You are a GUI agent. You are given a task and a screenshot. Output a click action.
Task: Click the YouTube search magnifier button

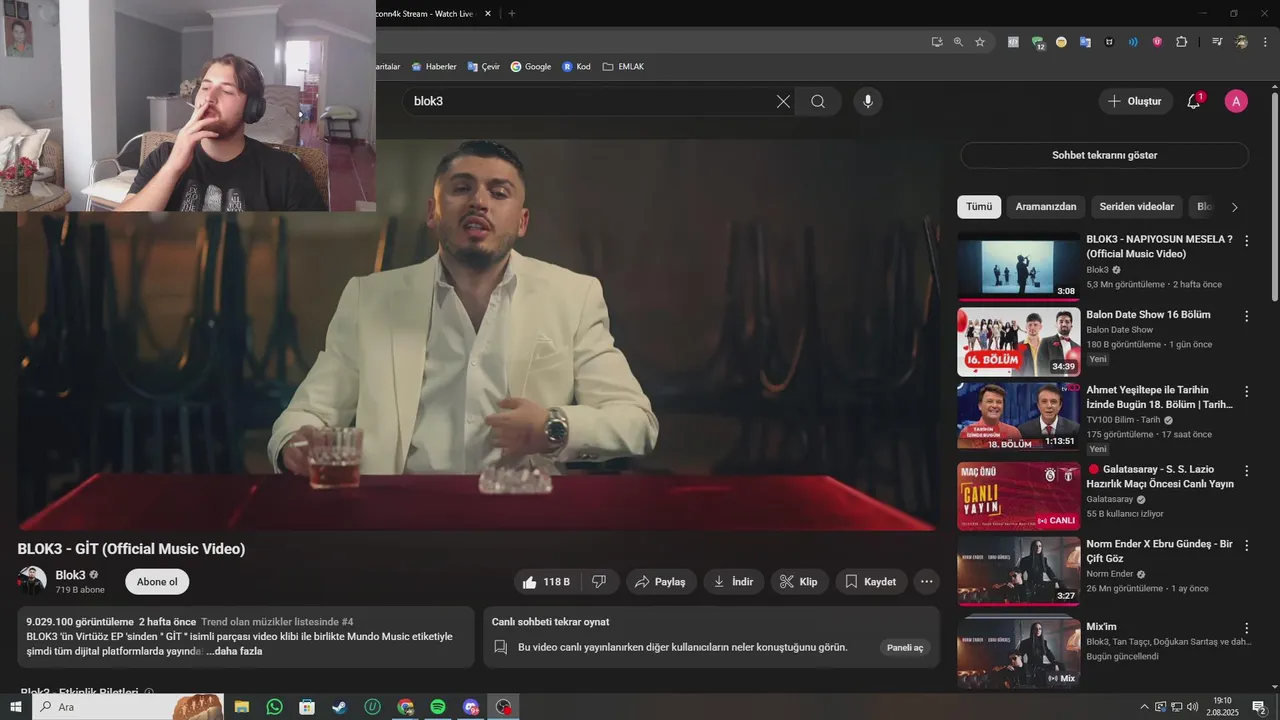pyautogui.click(x=818, y=101)
